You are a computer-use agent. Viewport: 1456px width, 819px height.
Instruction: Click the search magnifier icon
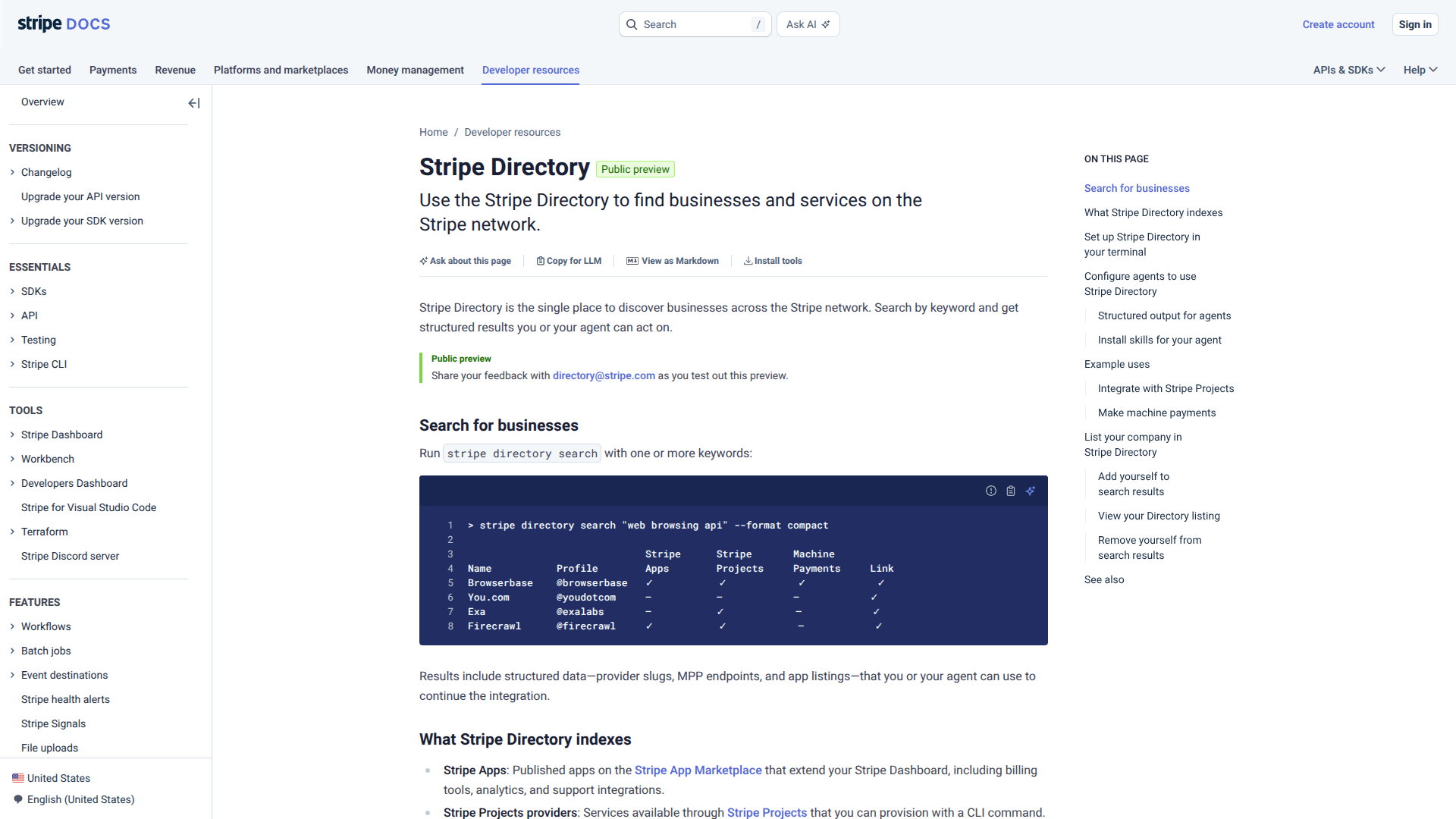(632, 24)
